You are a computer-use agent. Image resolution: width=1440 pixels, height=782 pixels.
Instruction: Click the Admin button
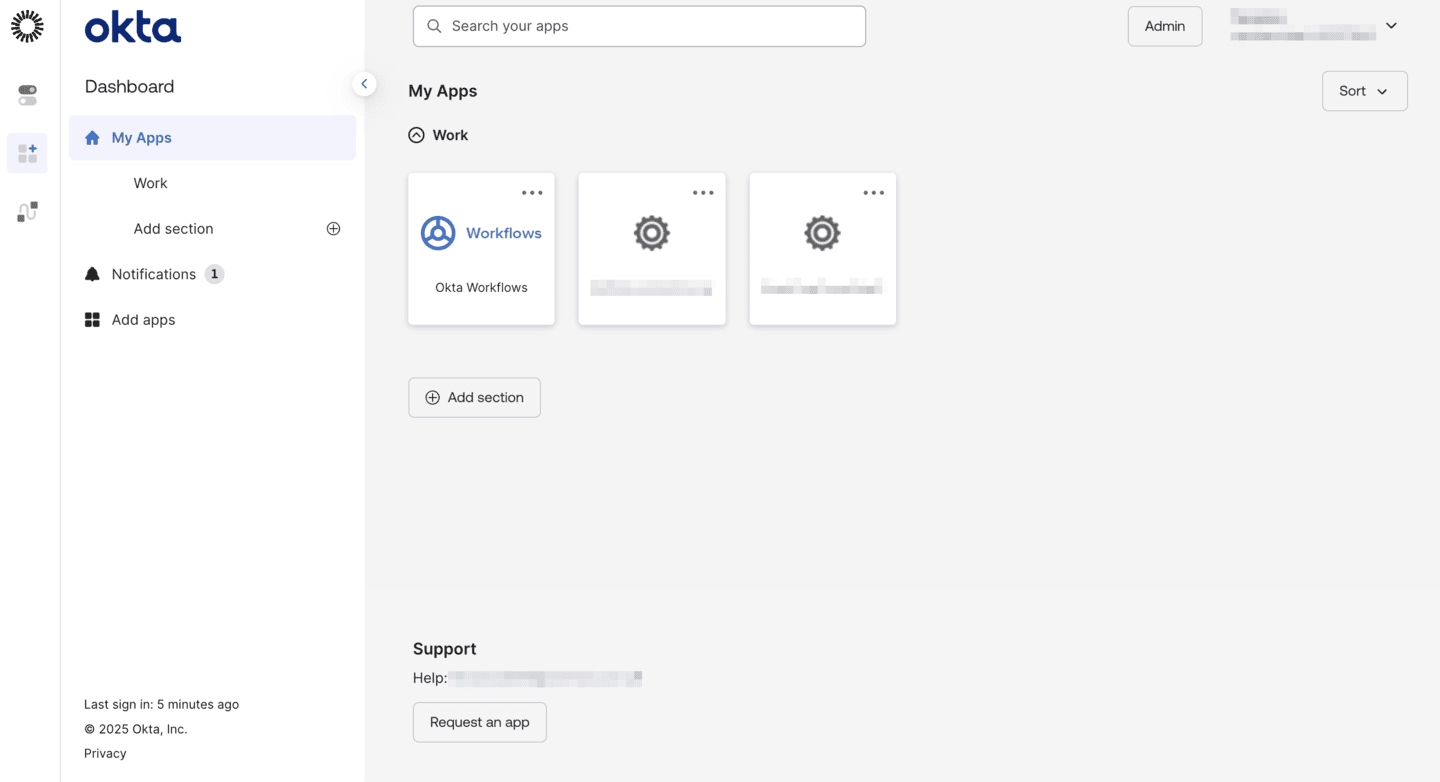1165,26
